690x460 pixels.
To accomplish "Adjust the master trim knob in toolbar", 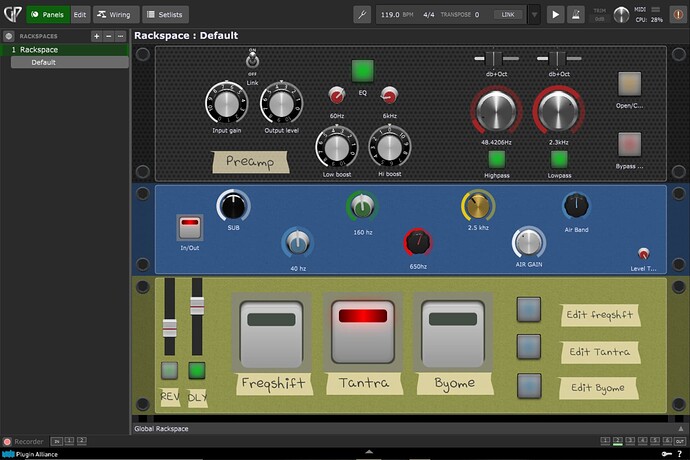I will [621, 15].
